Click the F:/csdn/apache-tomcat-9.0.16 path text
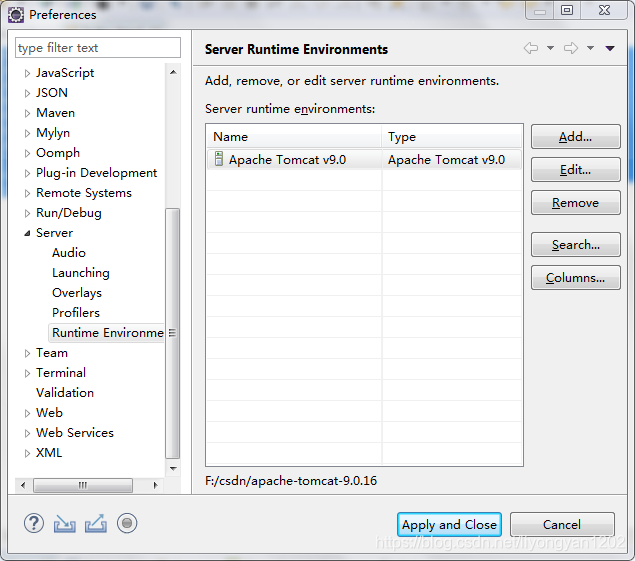 click(x=291, y=481)
